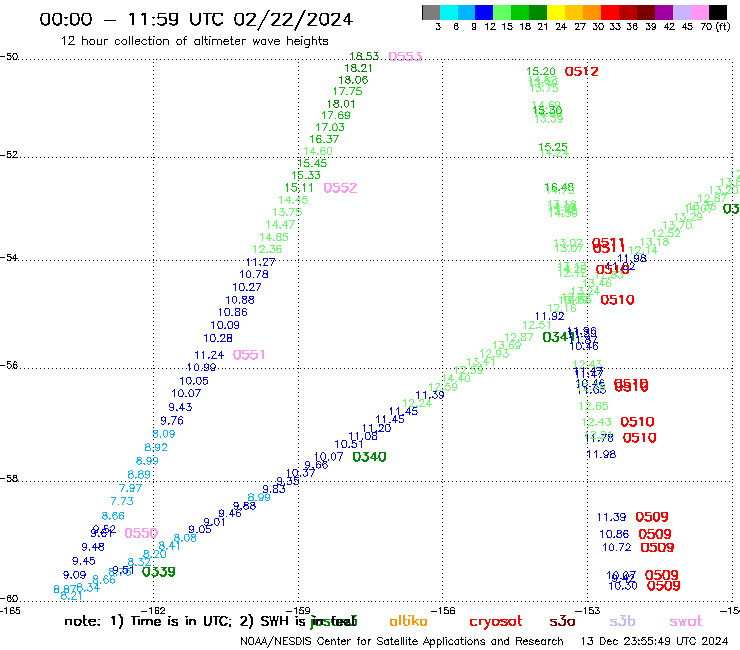Click the gray 3 ft legend swatch
740x650 pixels.
pos(431,12)
